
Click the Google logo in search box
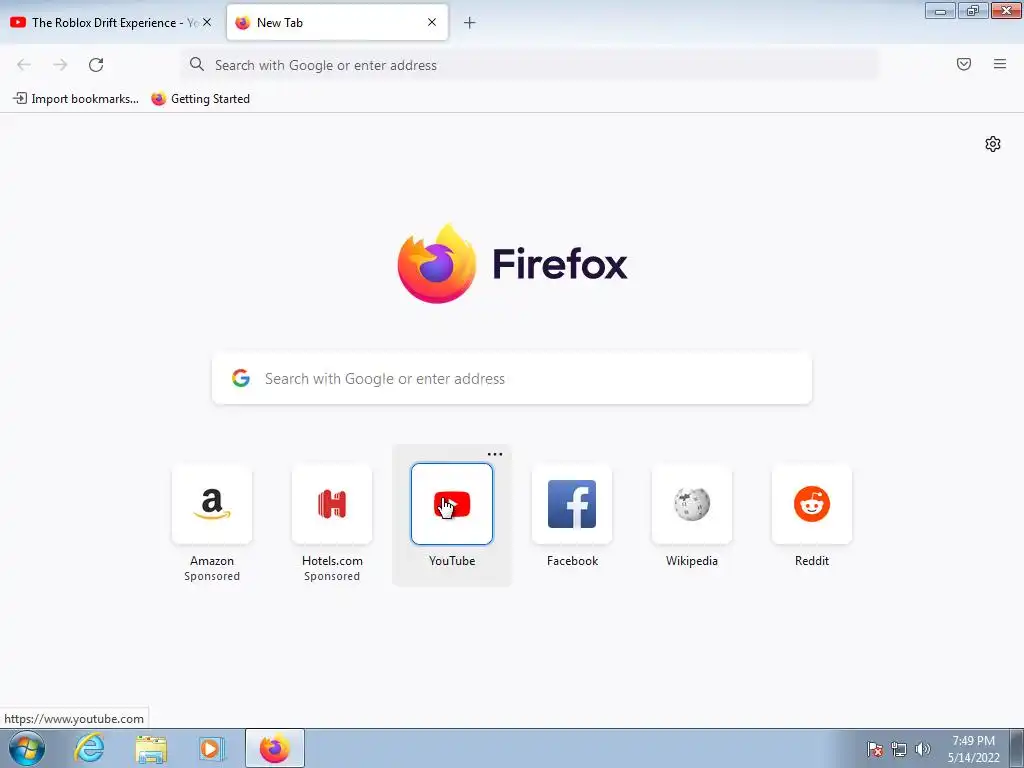[241, 378]
